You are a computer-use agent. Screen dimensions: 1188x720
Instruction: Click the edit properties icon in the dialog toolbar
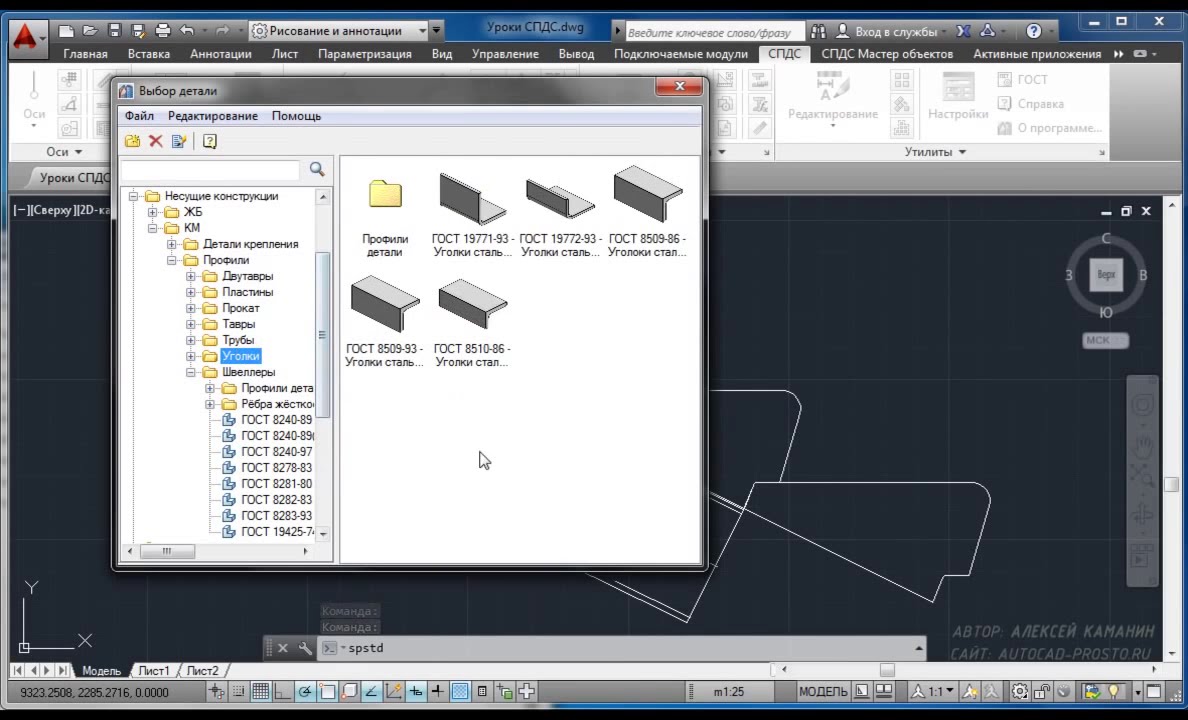[180, 141]
